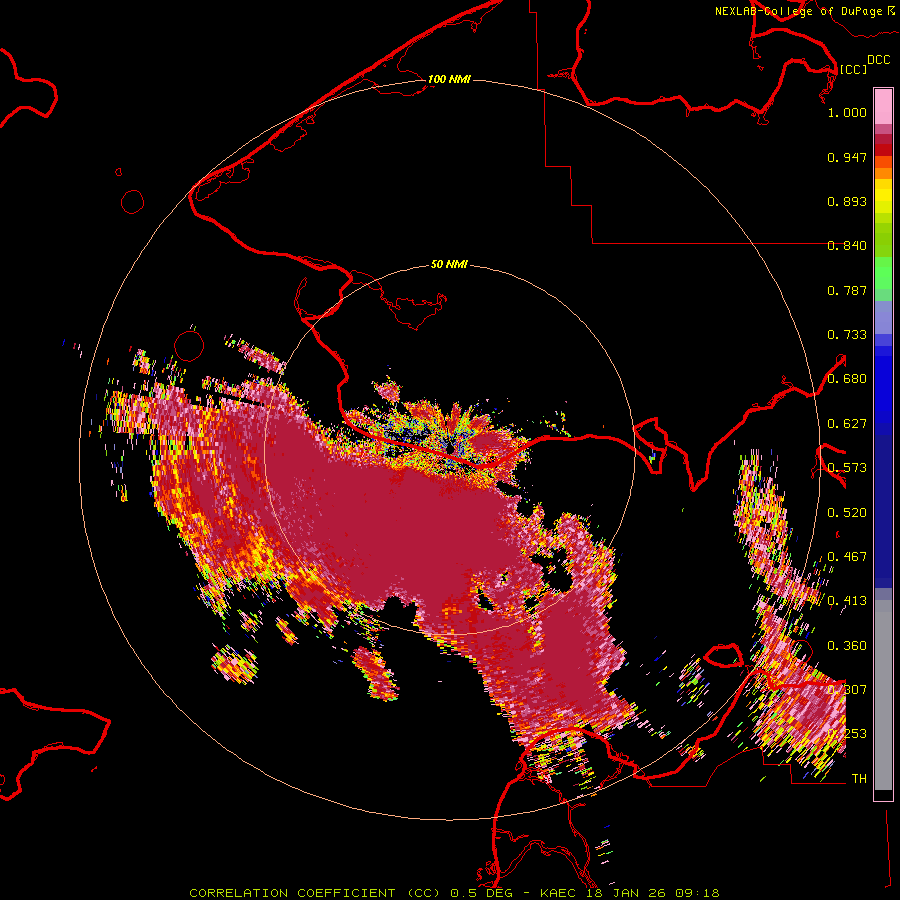
Task: Click the 1.000 value on the color scale
Action: 847,112
